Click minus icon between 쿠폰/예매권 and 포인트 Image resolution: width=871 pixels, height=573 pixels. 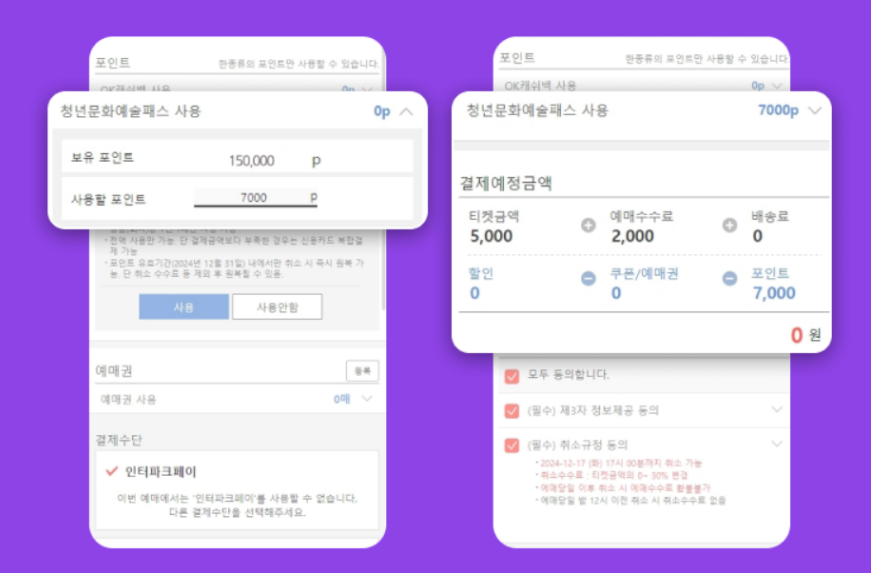729,279
